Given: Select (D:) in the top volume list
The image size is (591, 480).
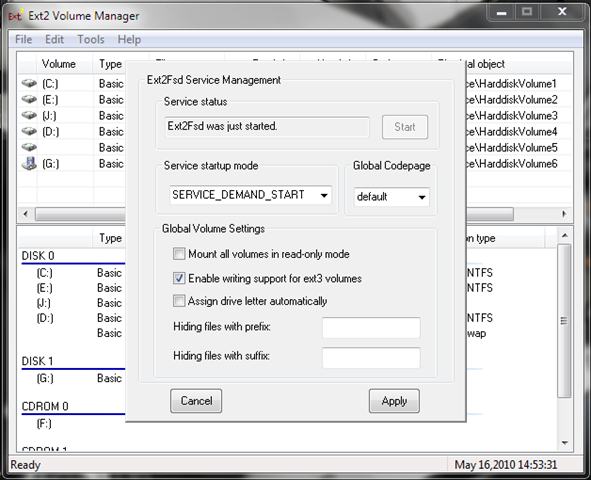Looking at the screenshot, I should pyautogui.click(x=51, y=131).
